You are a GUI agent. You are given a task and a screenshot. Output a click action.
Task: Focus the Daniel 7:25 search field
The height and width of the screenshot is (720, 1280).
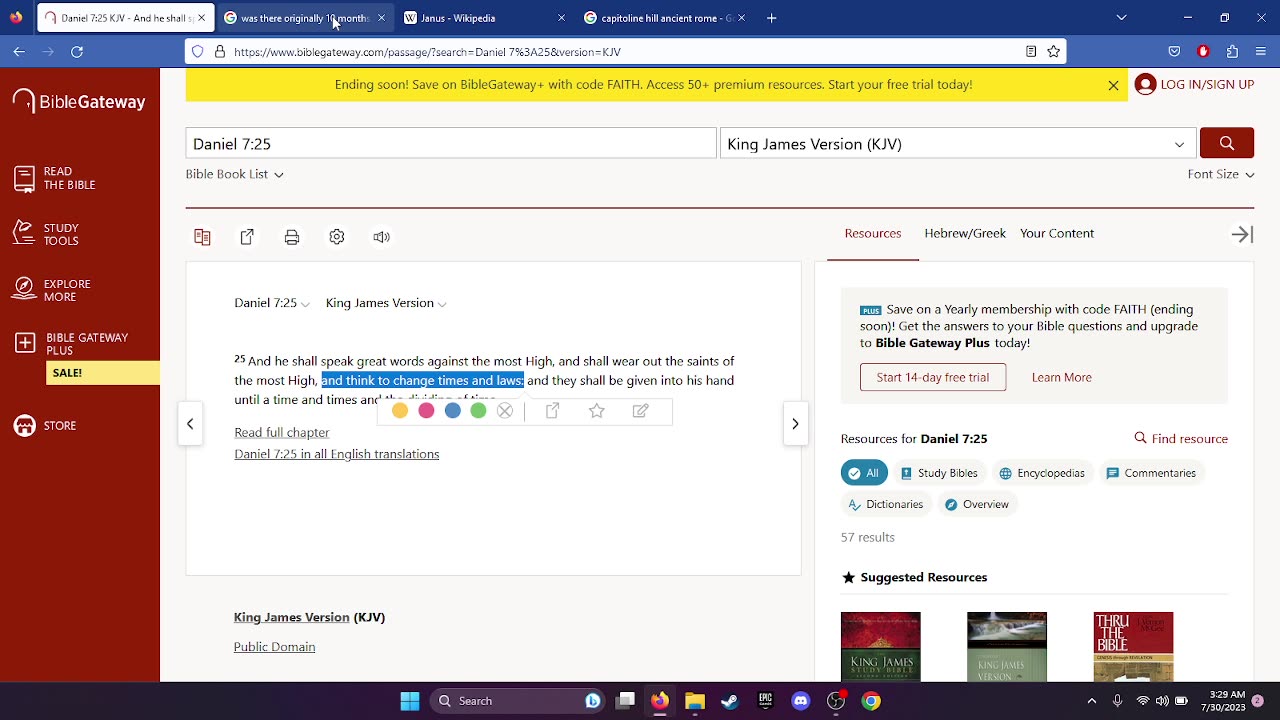(x=451, y=144)
